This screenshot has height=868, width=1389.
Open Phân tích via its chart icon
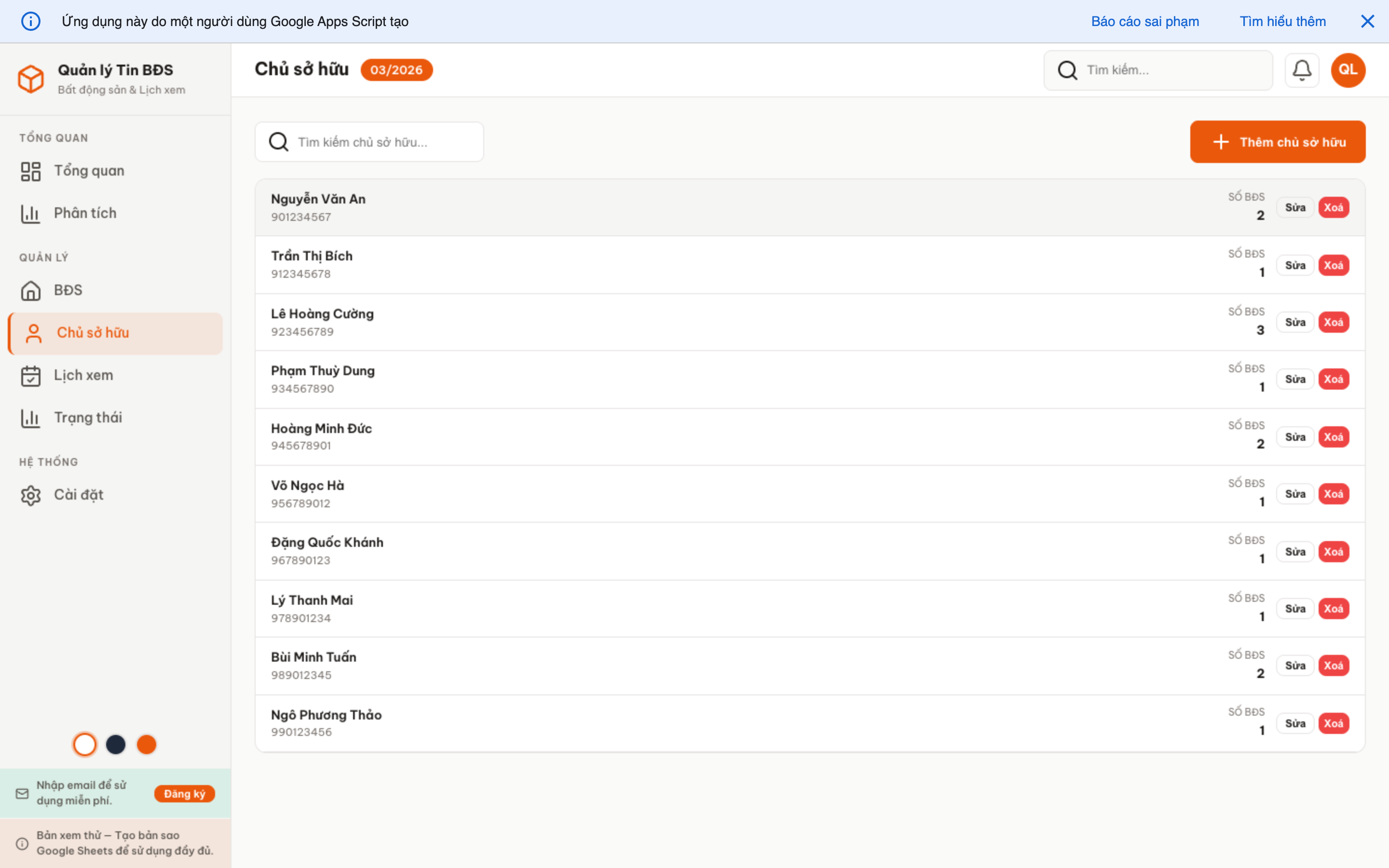click(30, 213)
